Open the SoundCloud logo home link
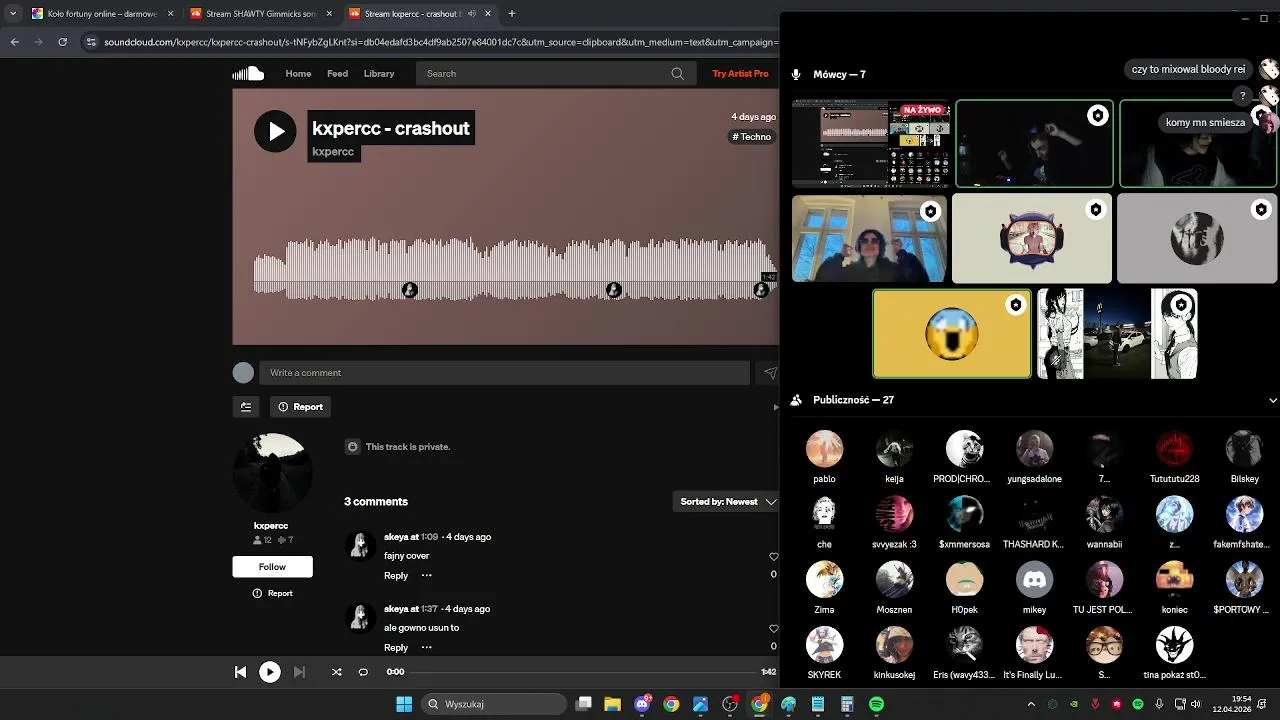Image resolution: width=1280 pixels, height=720 pixels. [248, 73]
